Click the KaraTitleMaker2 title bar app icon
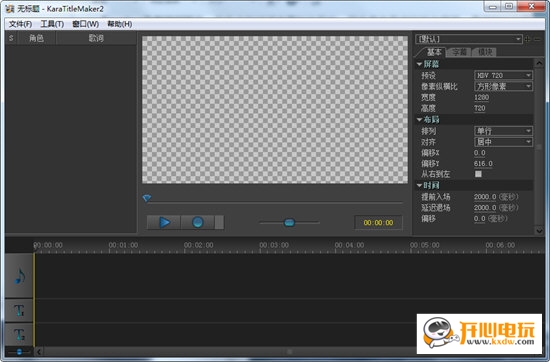 tap(10, 8)
